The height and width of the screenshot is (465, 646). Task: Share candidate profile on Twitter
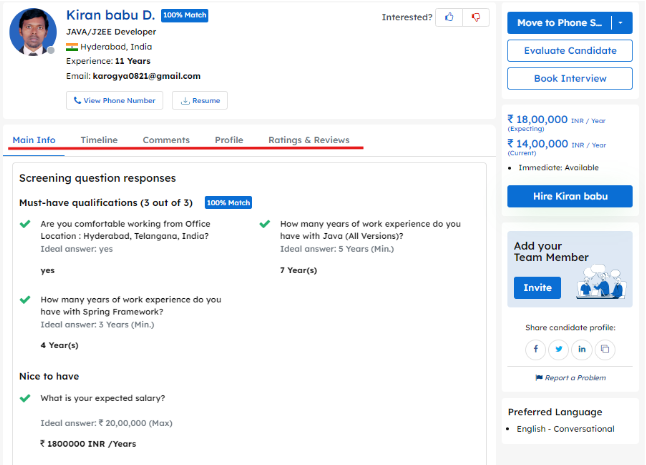pos(558,349)
